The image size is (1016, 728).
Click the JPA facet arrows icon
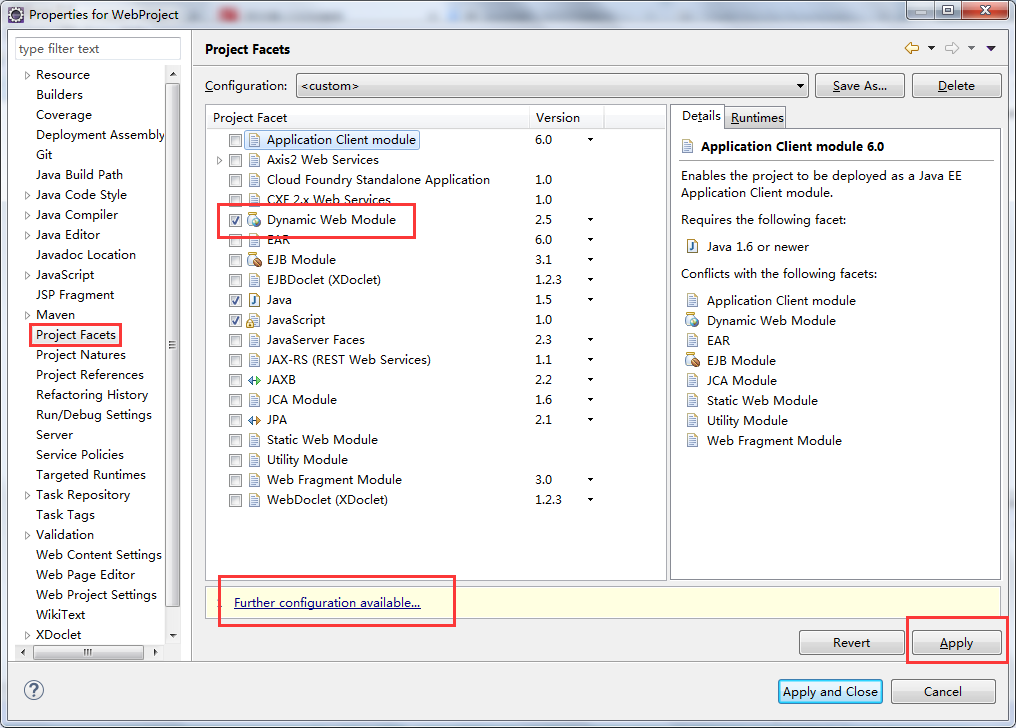point(255,420)
